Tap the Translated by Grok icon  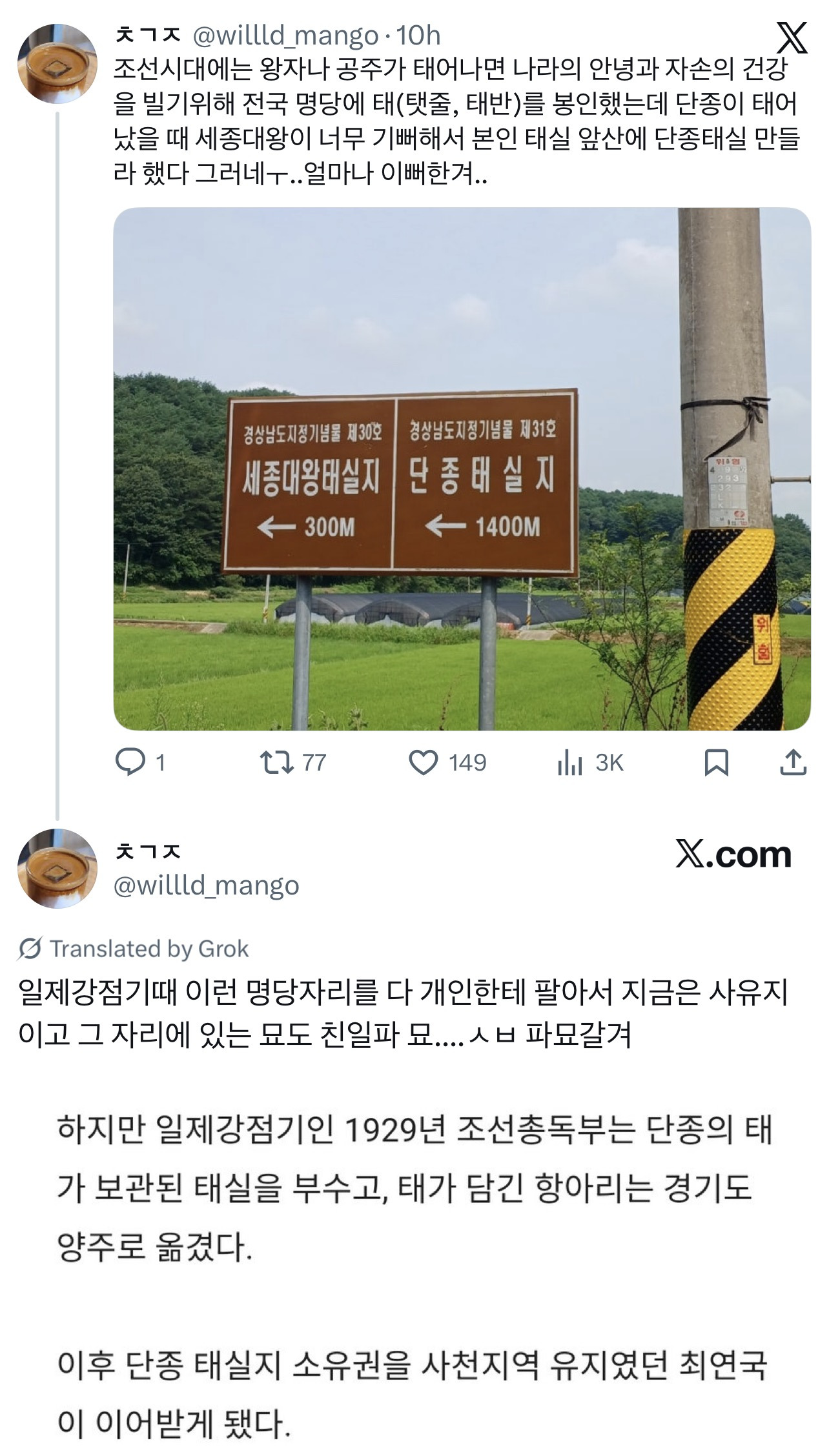30,949
